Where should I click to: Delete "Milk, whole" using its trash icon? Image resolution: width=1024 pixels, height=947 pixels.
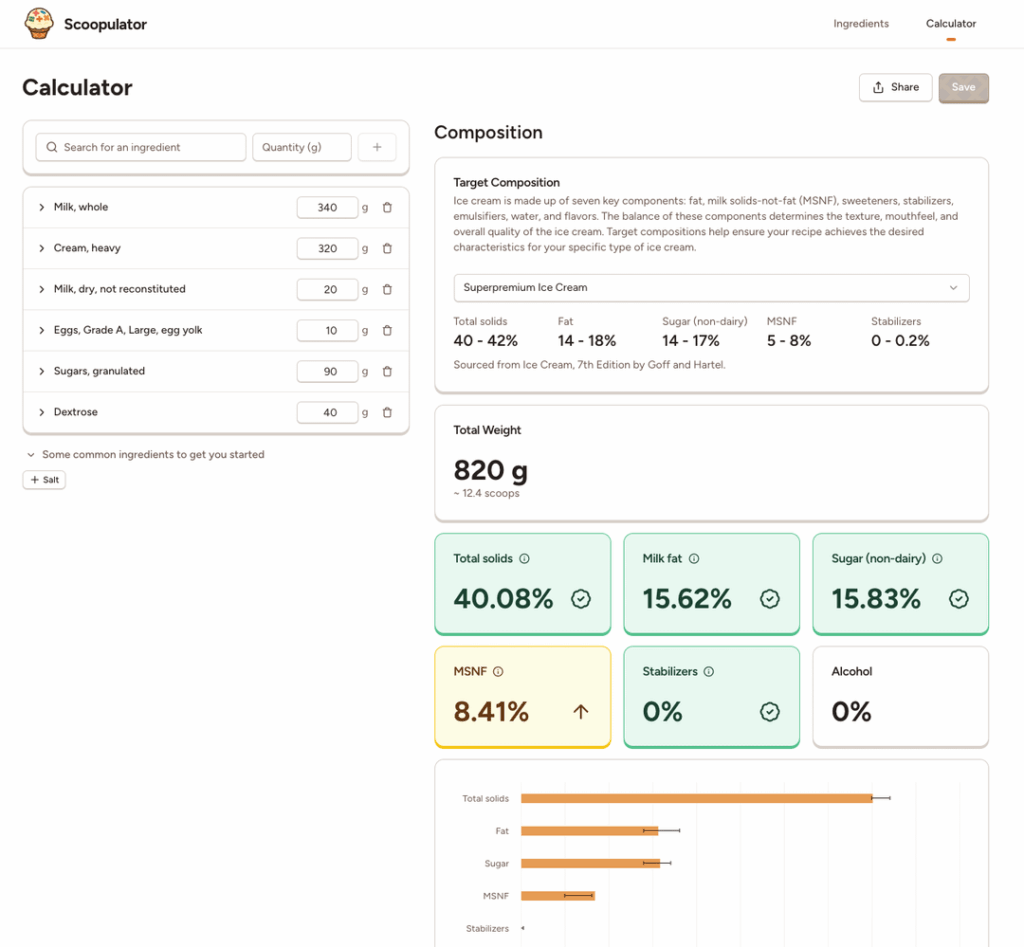[x=387, y=207]
